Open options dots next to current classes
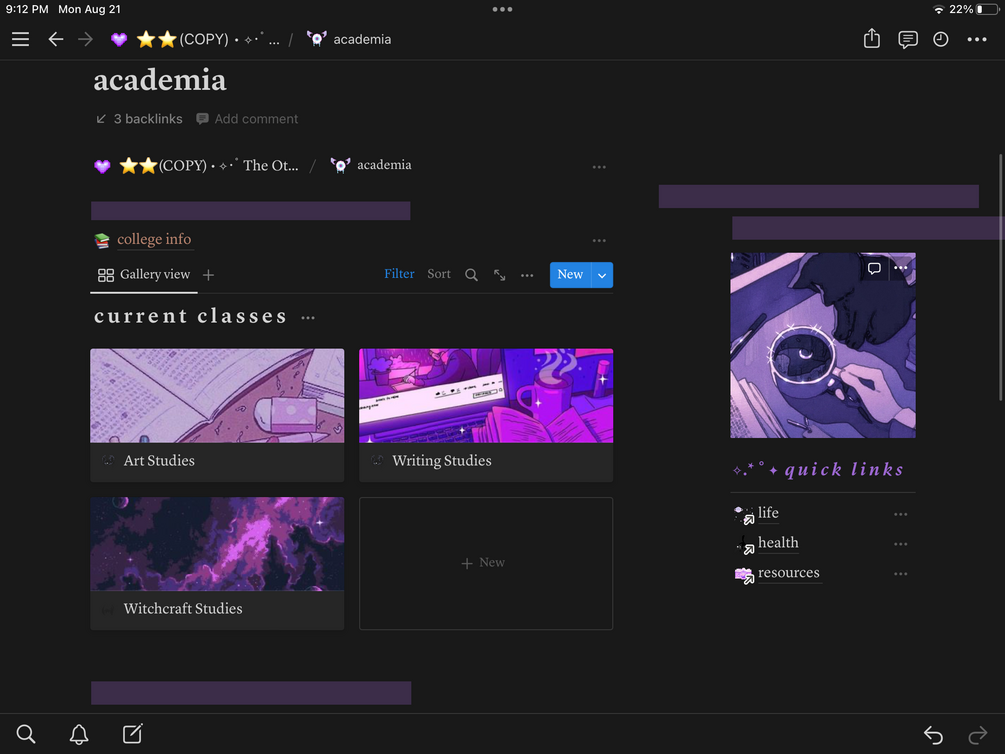 [x=308, y=317]
